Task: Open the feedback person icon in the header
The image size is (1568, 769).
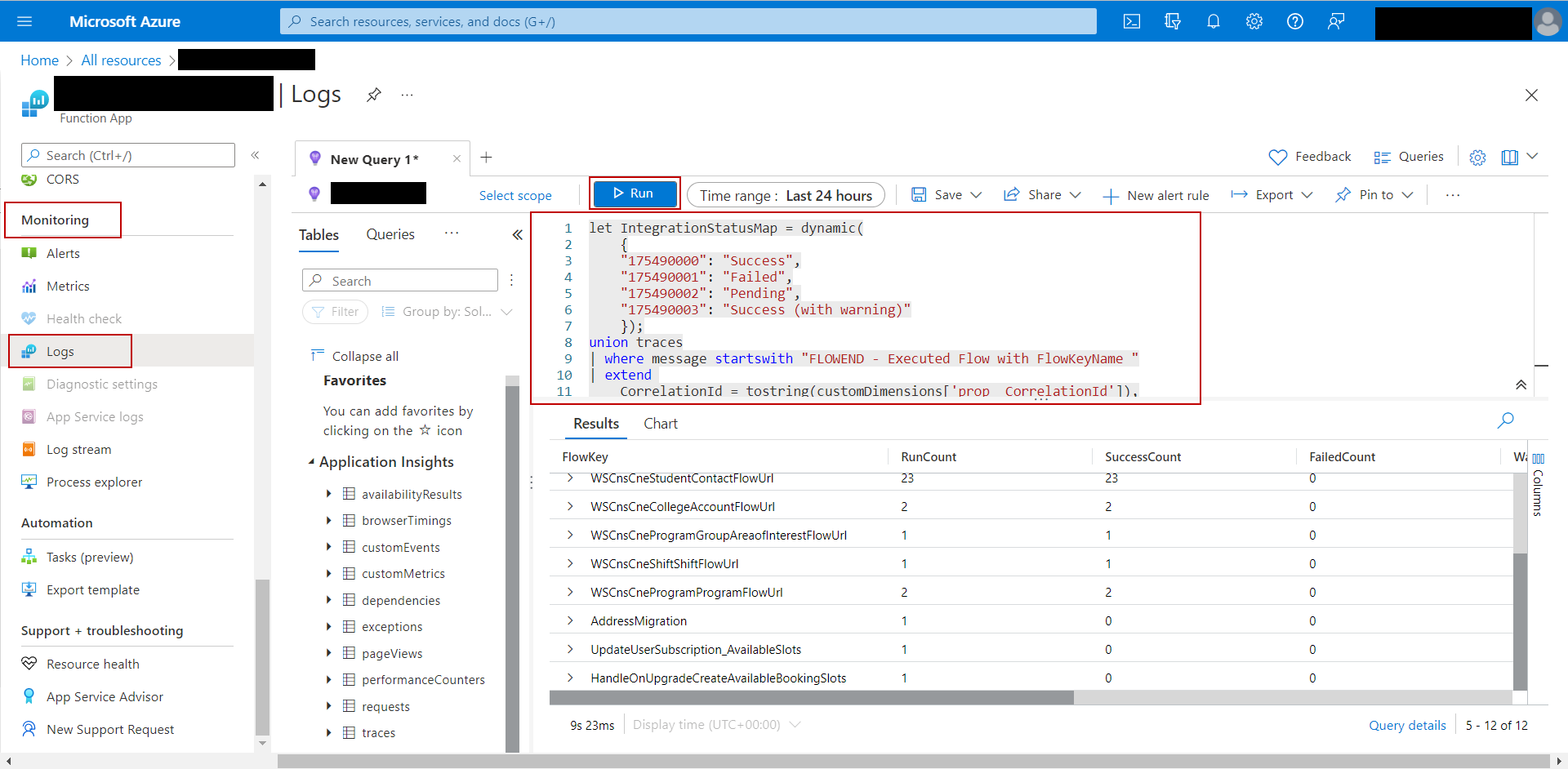Action: (x=1336, y=21)
